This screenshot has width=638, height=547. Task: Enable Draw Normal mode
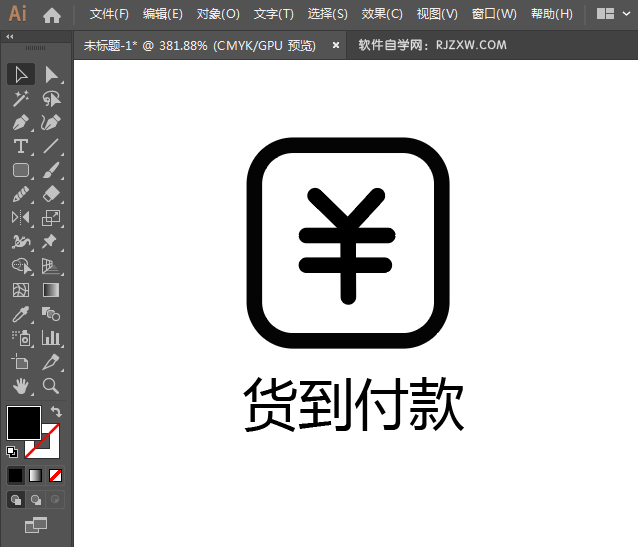tap(16, 499)
